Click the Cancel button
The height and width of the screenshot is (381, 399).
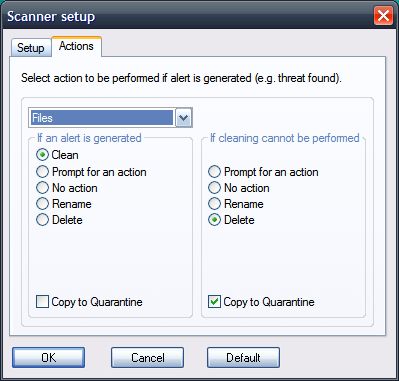point(148,358)
